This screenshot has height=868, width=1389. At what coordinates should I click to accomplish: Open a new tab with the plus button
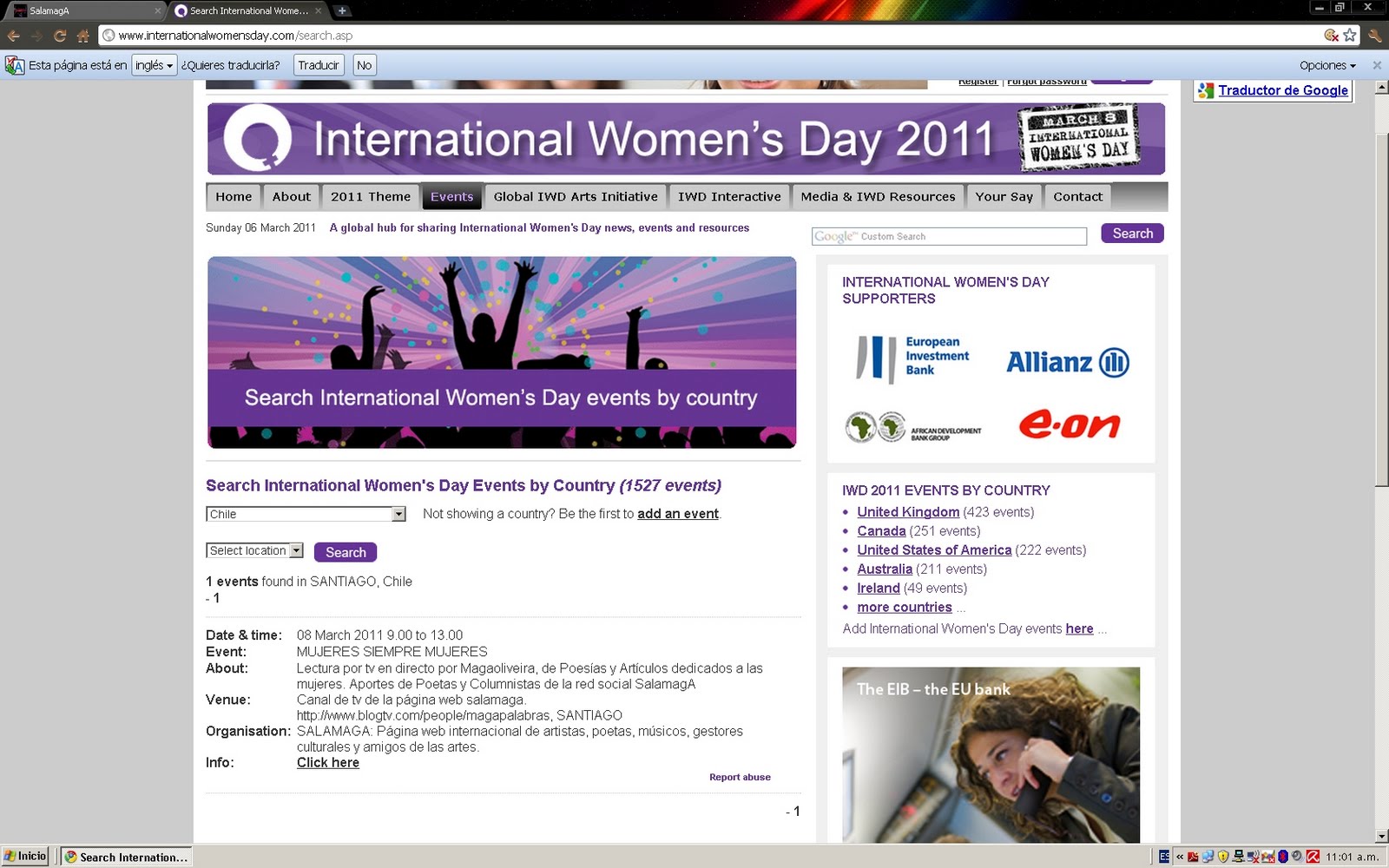(342, 10)
